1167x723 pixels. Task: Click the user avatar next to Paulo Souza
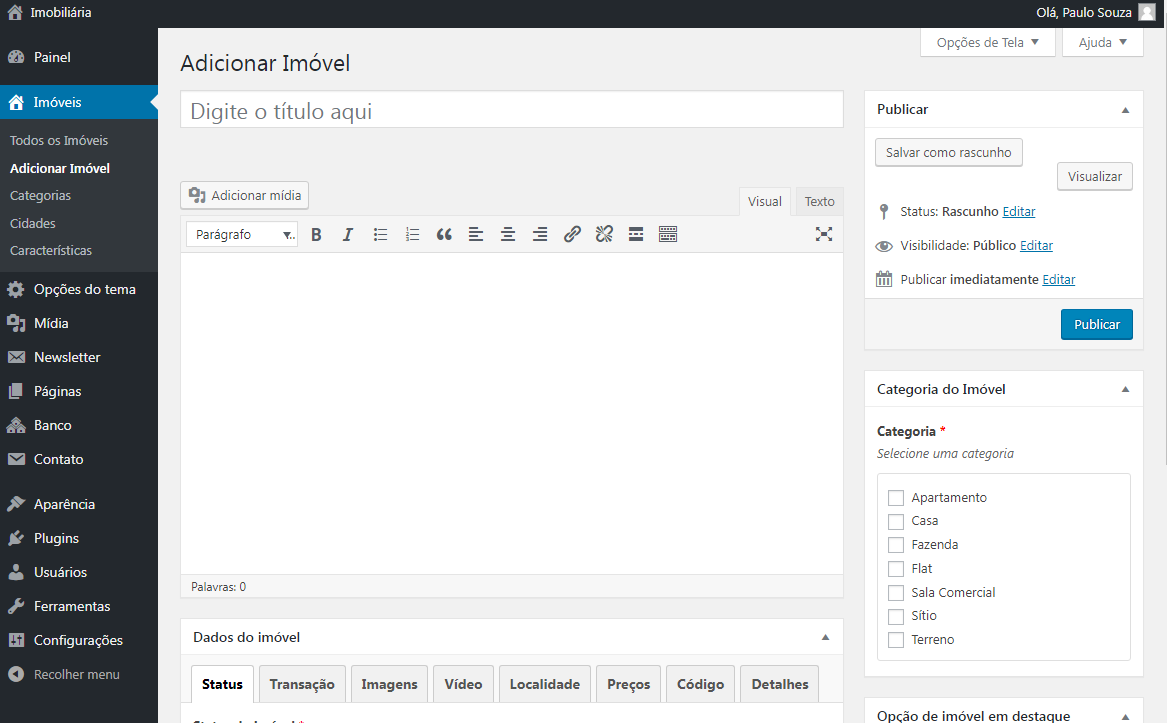pyautogui.click(x=1147, y=13)
